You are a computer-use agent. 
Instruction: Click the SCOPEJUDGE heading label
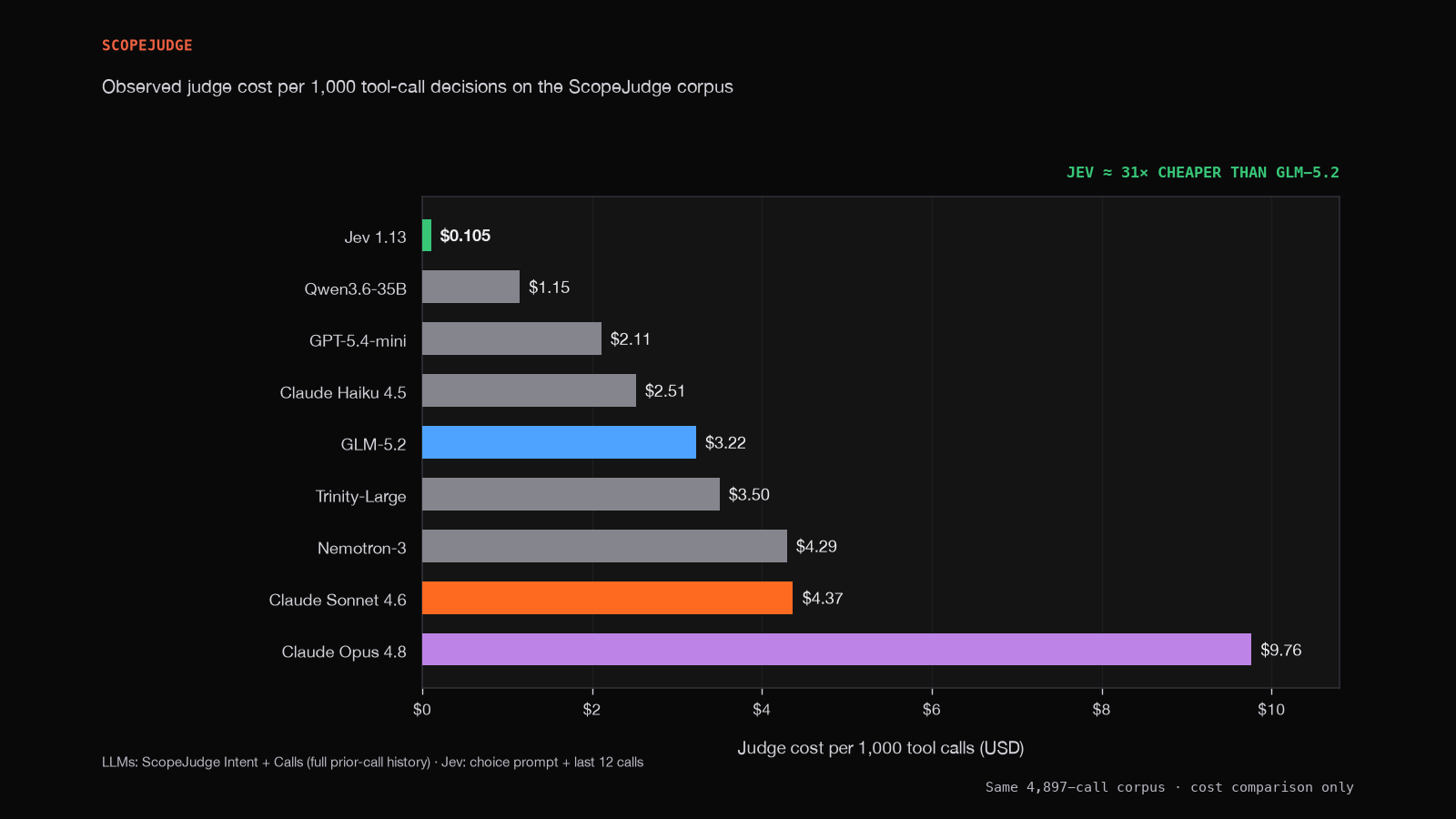click(x=147, y=45)
